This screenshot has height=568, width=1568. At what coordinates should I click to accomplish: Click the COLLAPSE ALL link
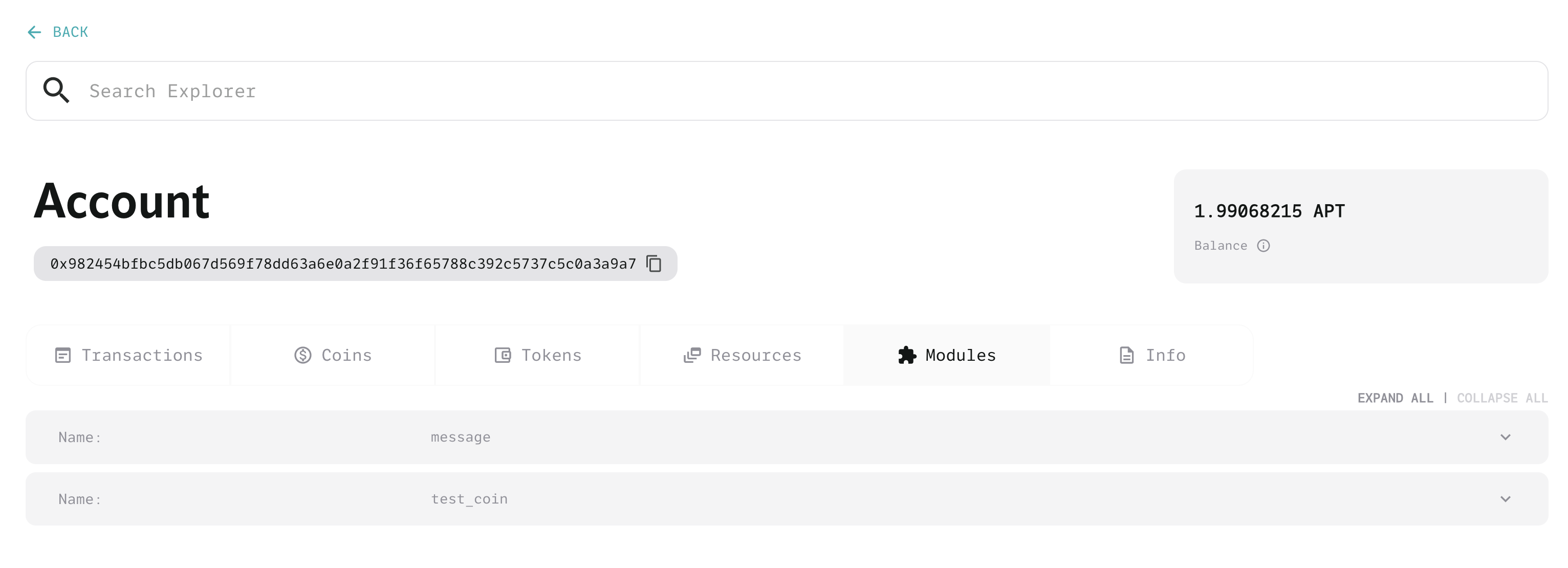coord(1501,398)
